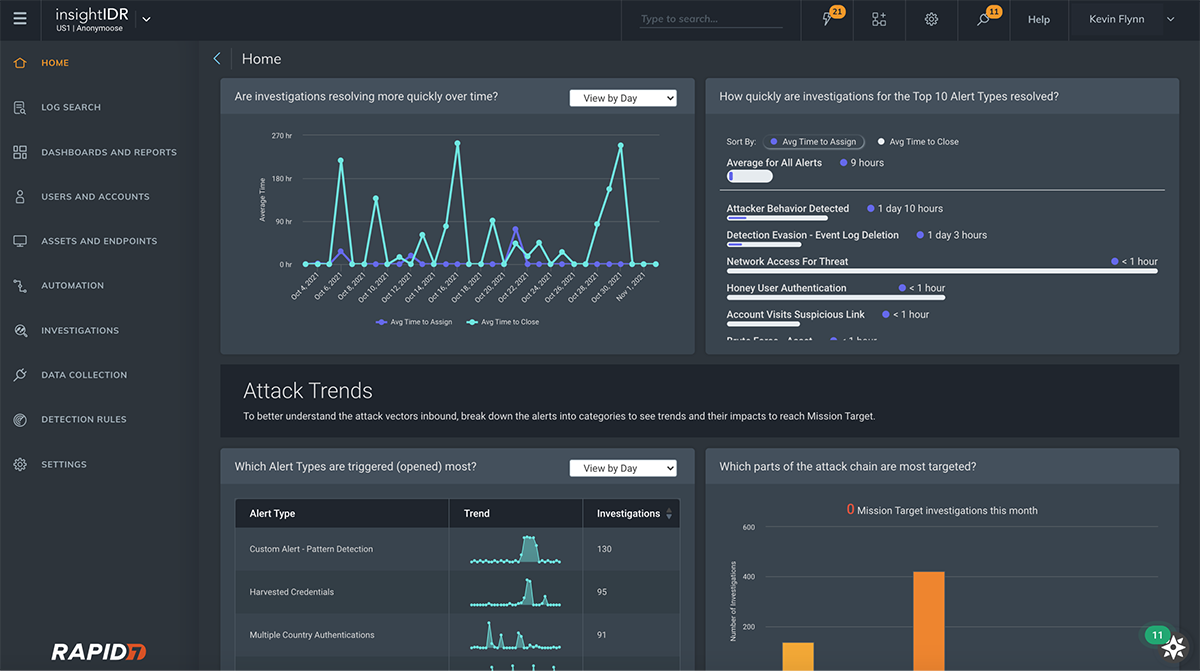The image size is (1200, 671).
Task: Open the add-widget apps icon in header
Action: (879, 19)
